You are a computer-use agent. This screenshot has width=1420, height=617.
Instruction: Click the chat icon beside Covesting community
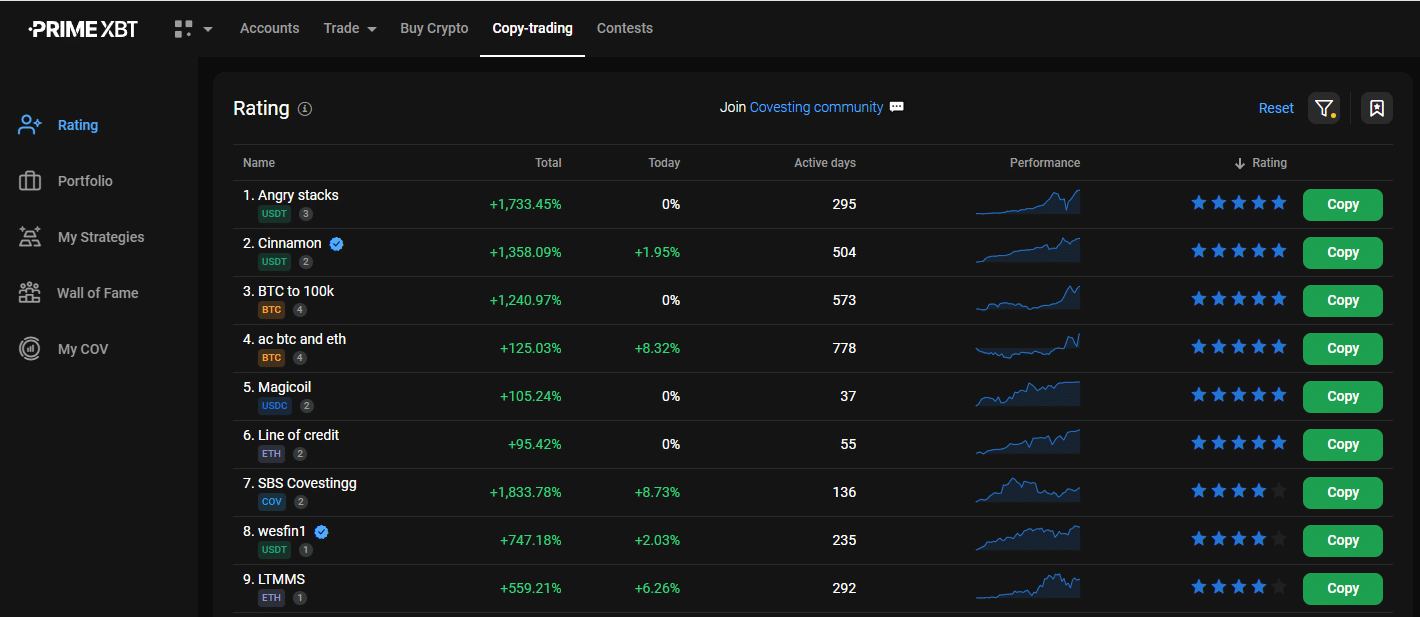[x=896, y=107]
